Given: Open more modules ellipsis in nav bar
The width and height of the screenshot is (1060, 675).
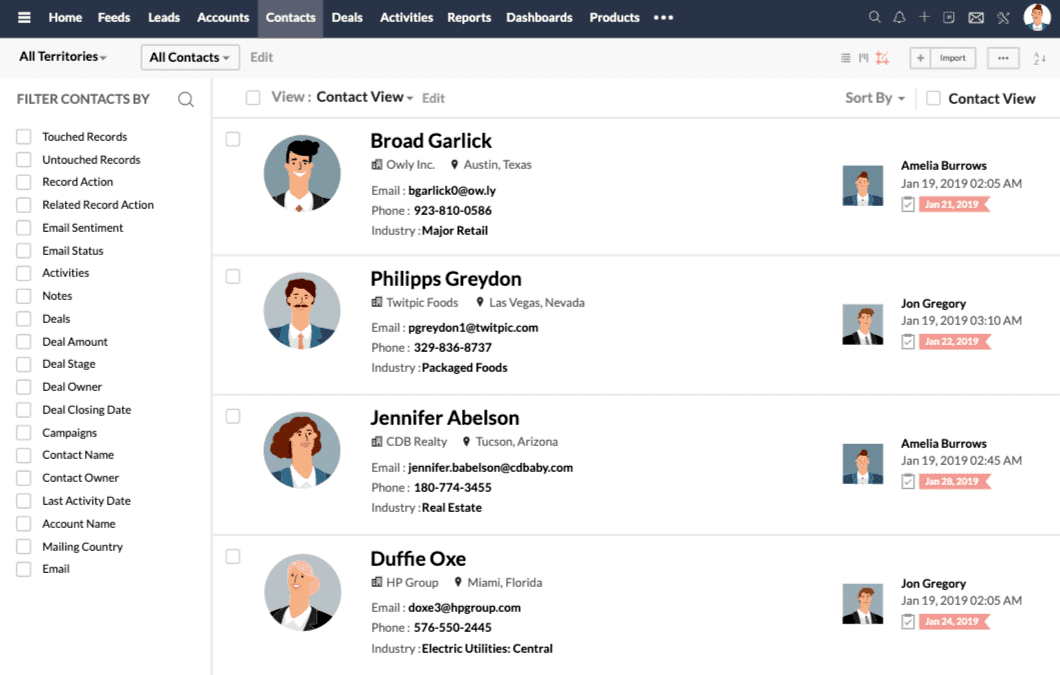Looking at the screenshot, I should click(x=663, y=18).
